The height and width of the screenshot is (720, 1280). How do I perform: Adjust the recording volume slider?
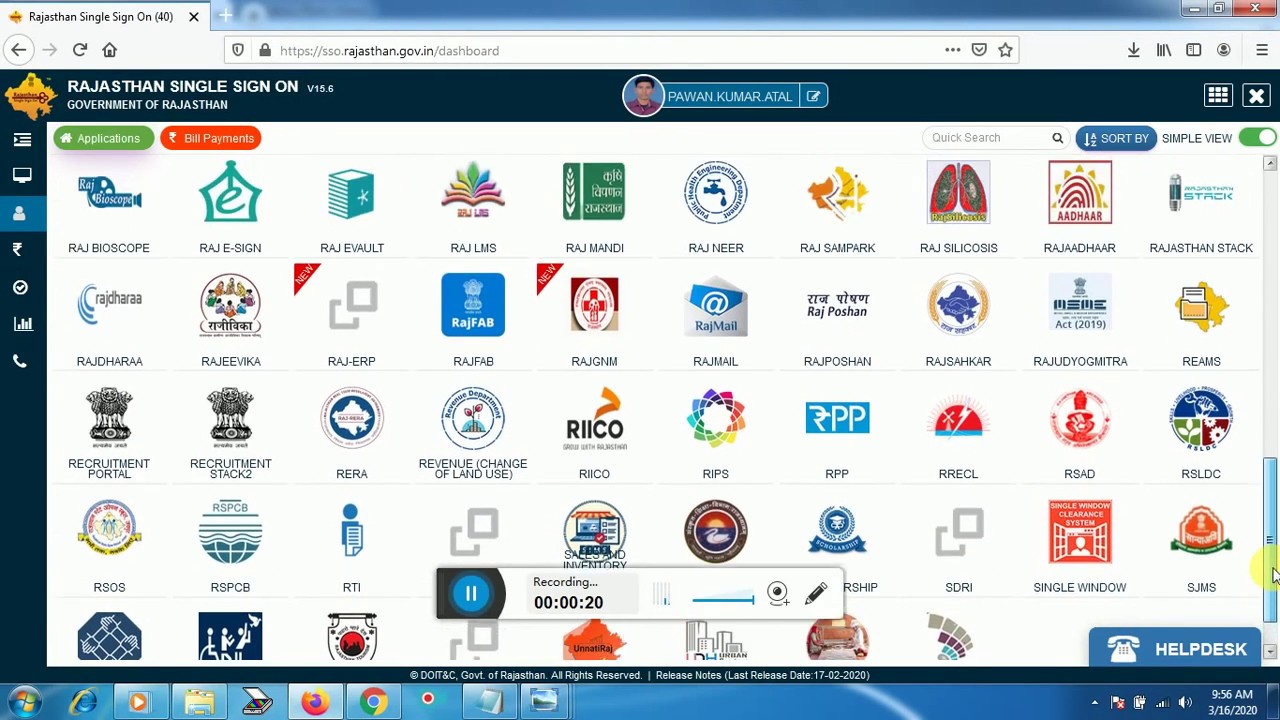click(x=723, y=600)
